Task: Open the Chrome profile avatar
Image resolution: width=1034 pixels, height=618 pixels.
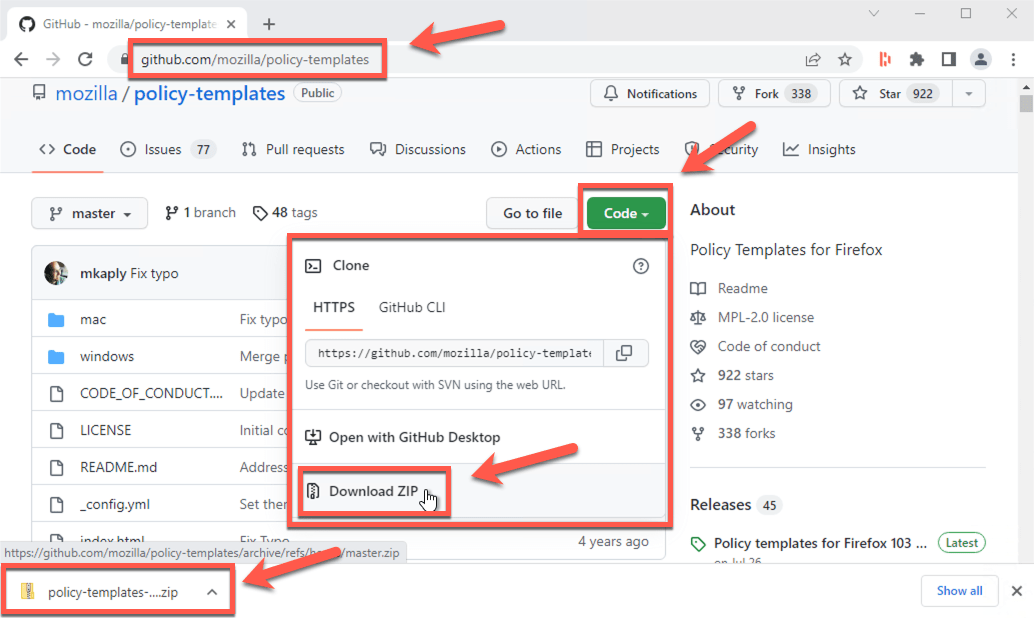Action: [980, 60]
